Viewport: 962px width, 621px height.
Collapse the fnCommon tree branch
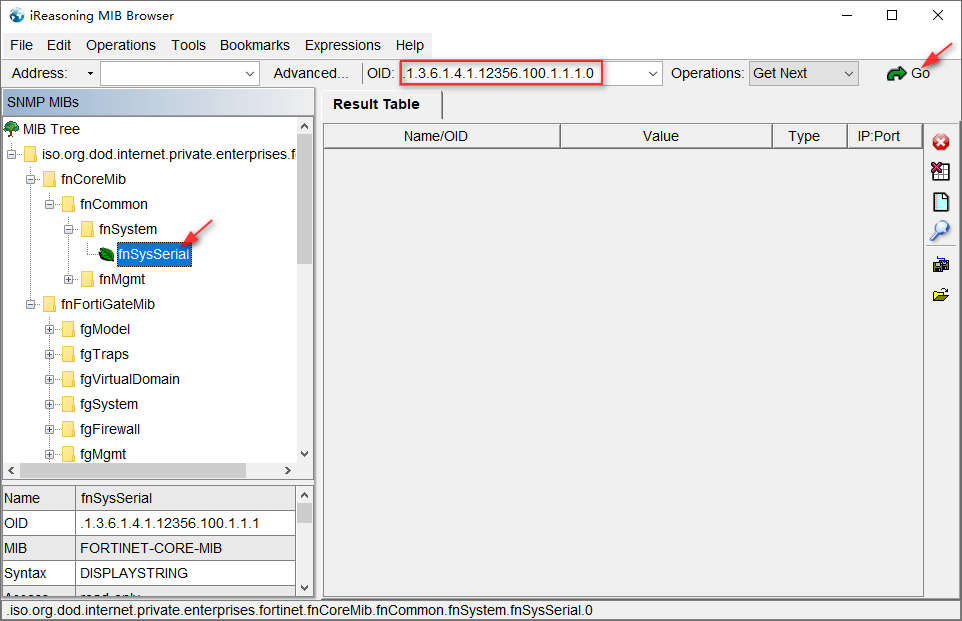pyautogui.click(x=48, y=204)
